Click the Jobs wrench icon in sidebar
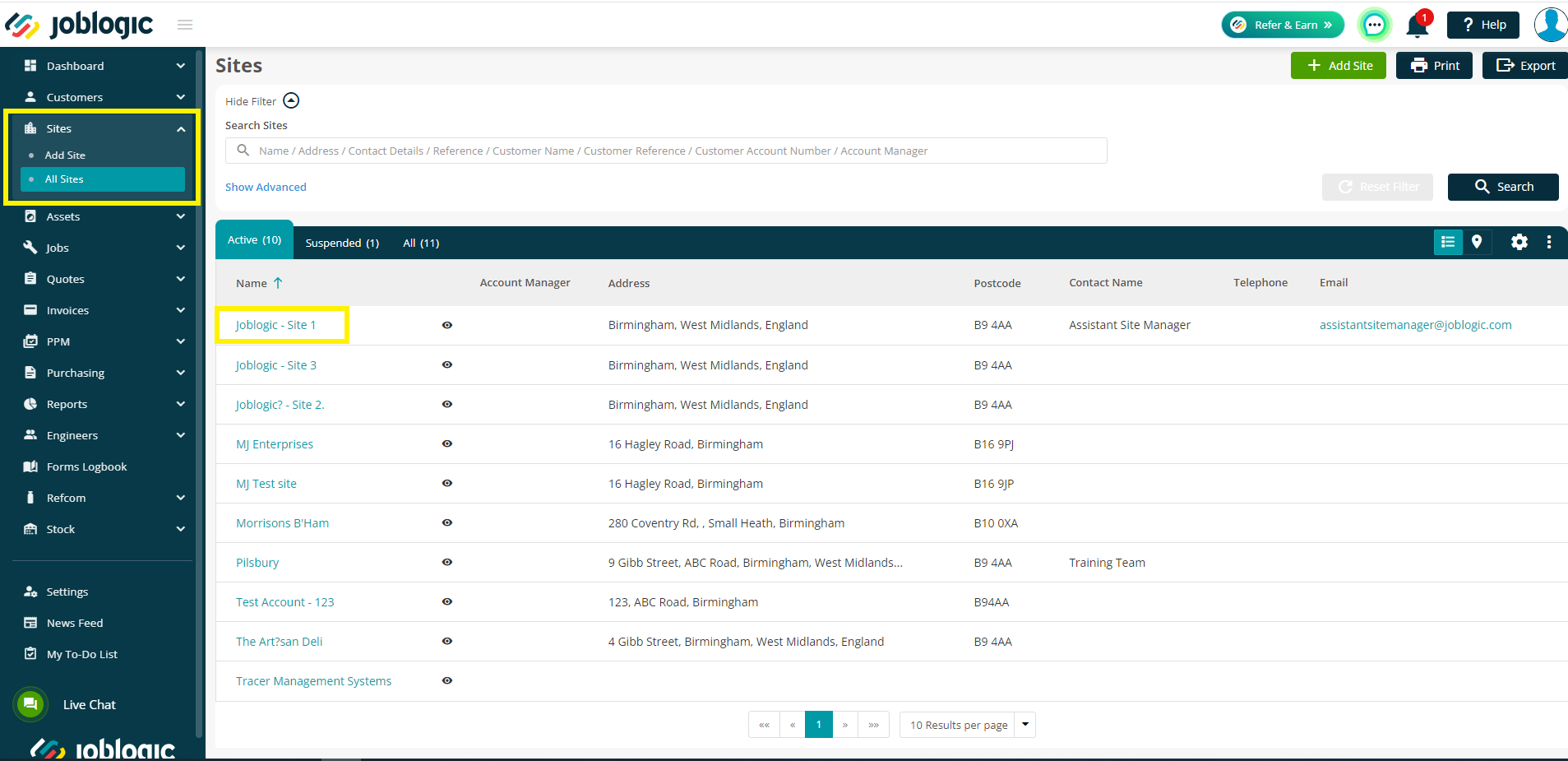Image resolution: width=1568 pixels, height=761 pixels. click(30, 248)
